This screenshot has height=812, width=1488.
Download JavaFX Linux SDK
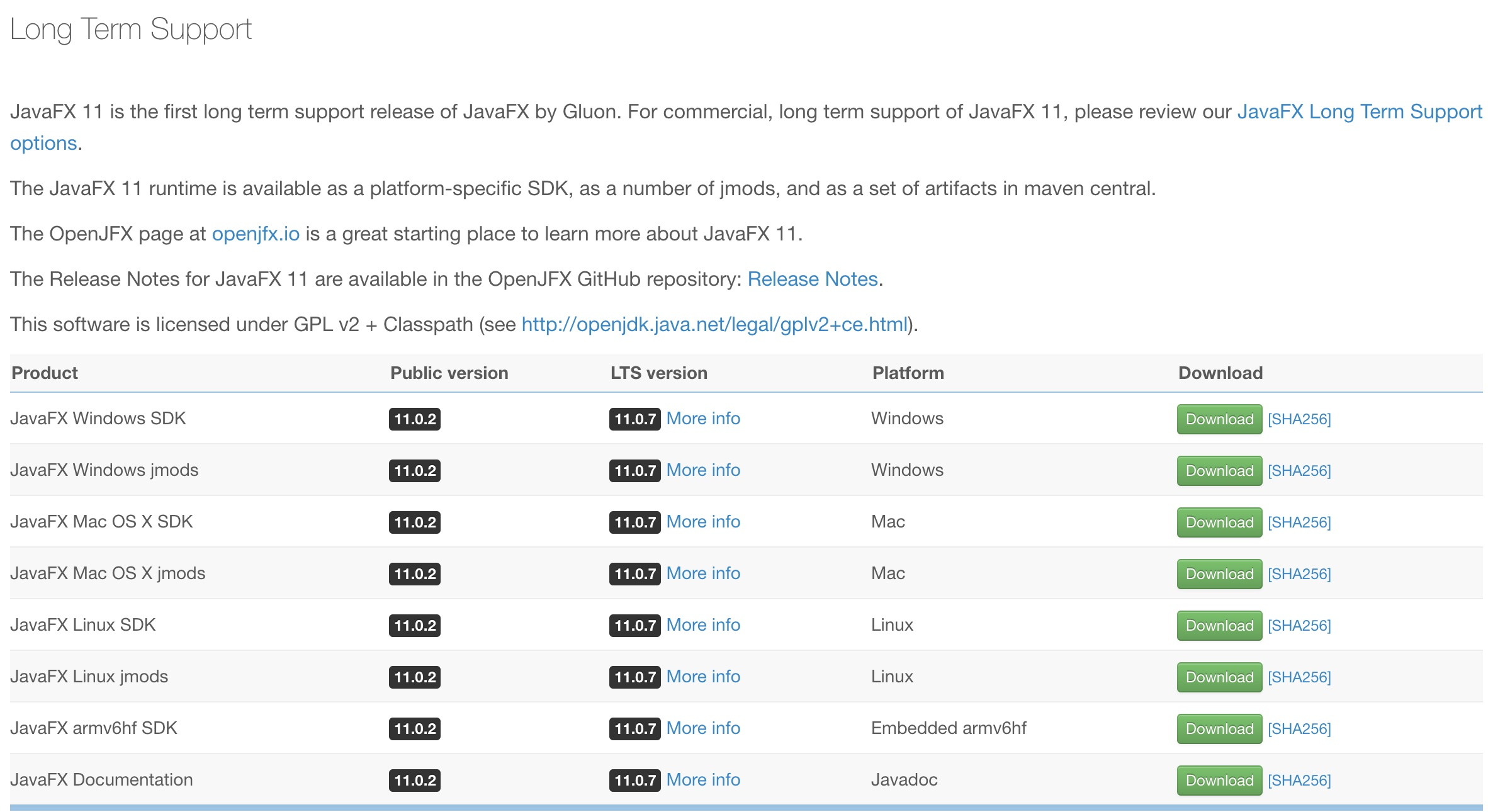click(x=1219, y=626)
